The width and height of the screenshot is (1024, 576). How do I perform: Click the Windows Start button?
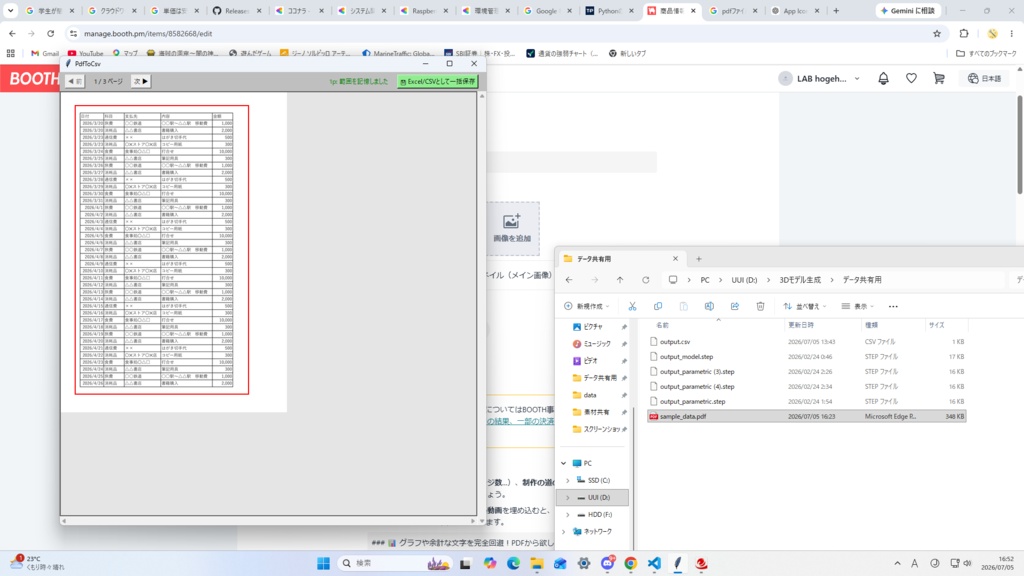coord(323,563)
